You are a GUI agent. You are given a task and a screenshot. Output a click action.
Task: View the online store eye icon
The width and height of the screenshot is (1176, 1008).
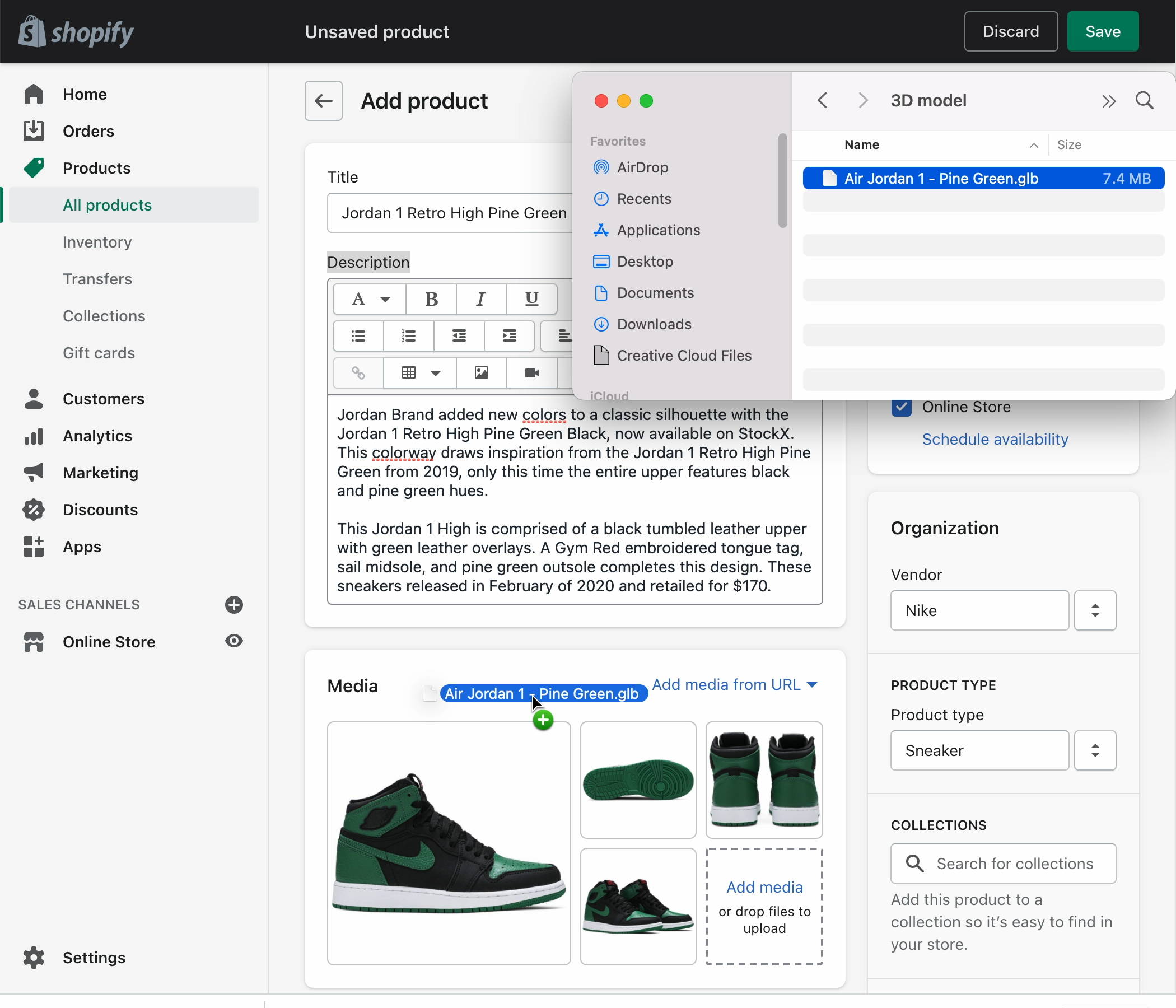point(234,641)
